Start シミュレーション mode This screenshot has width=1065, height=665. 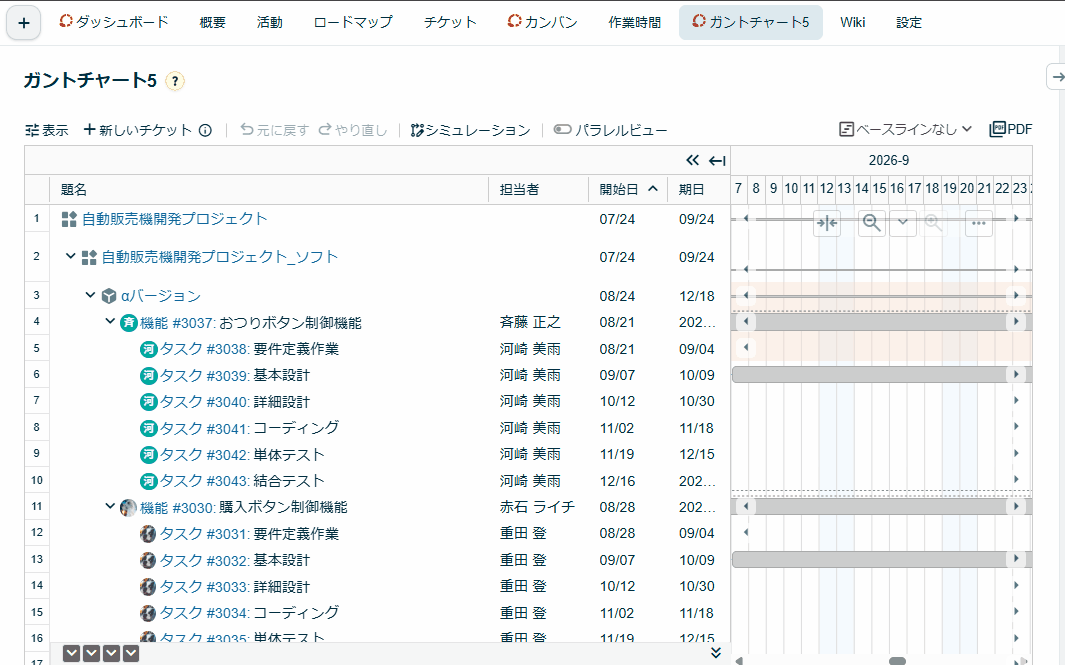tap(470, 130)
